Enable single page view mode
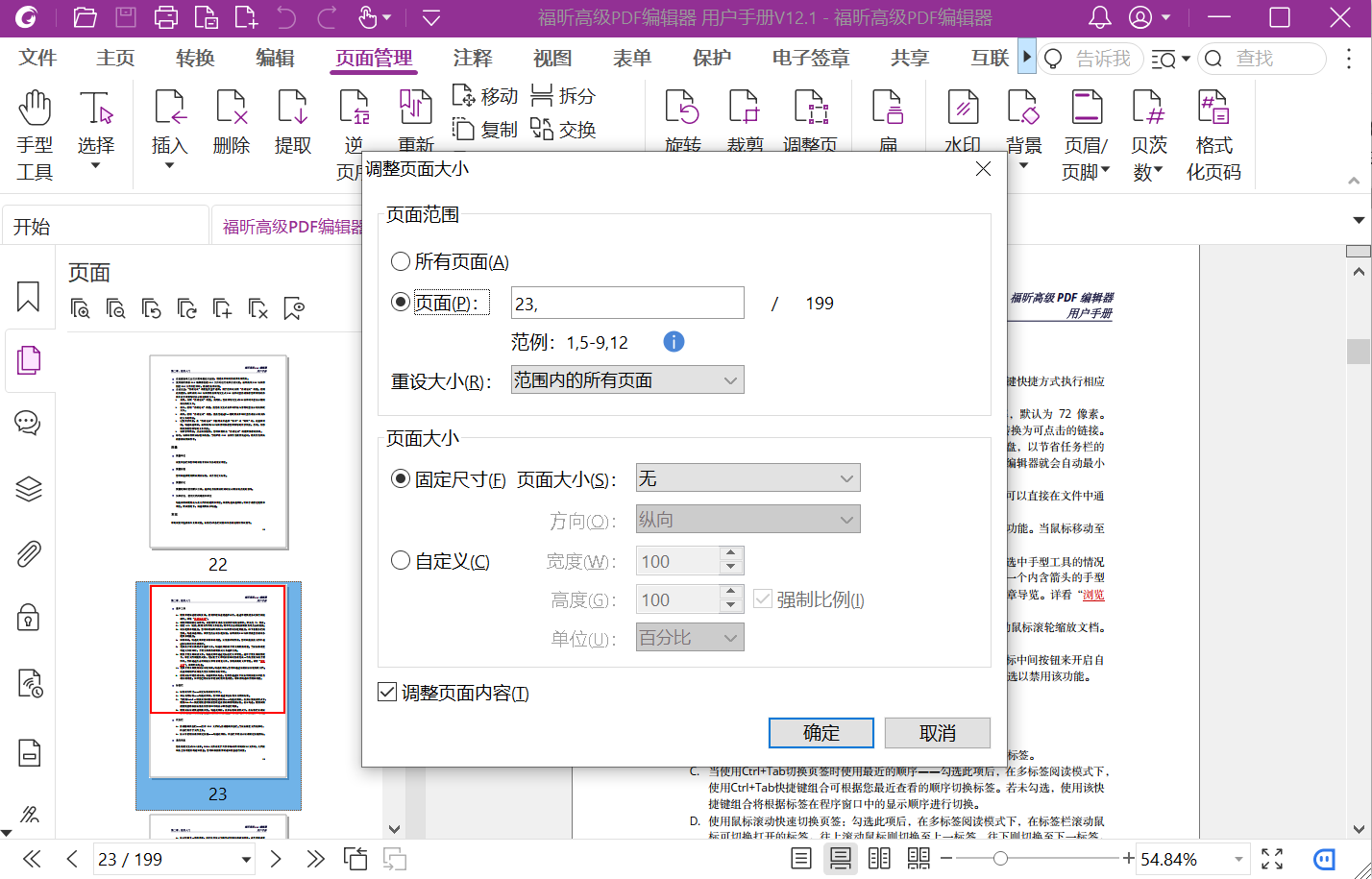1372x879 pixels. [801, 859]
